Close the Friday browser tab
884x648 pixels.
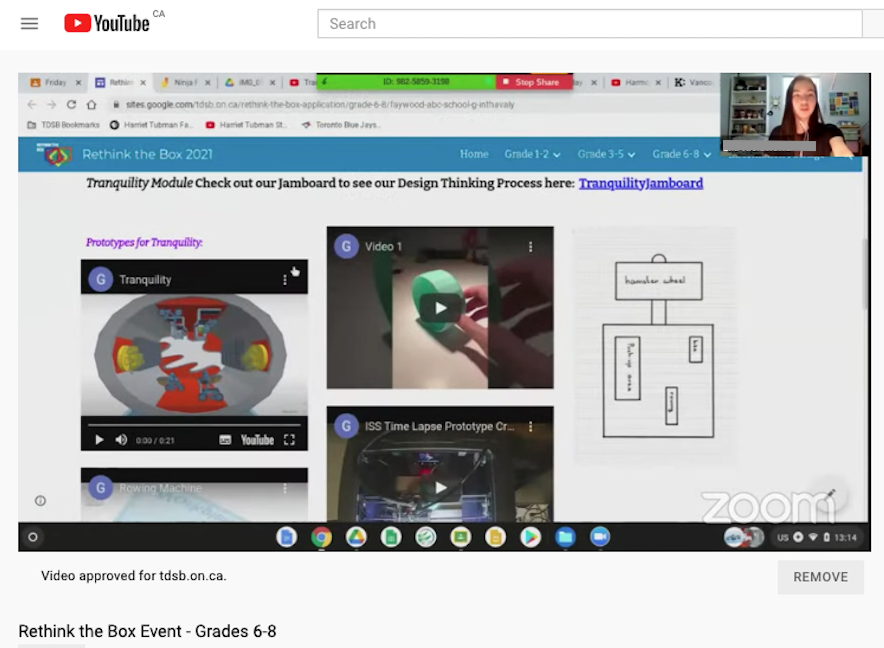(x=78, y=82)
